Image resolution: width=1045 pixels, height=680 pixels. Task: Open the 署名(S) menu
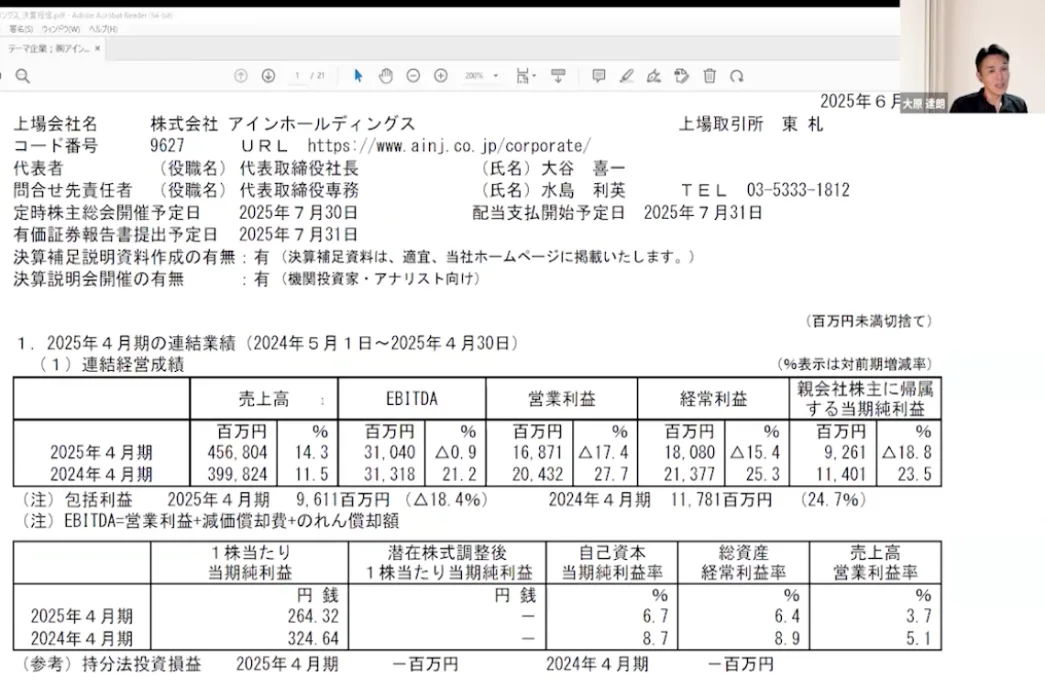pyautogui.click(x=21, y=29)
